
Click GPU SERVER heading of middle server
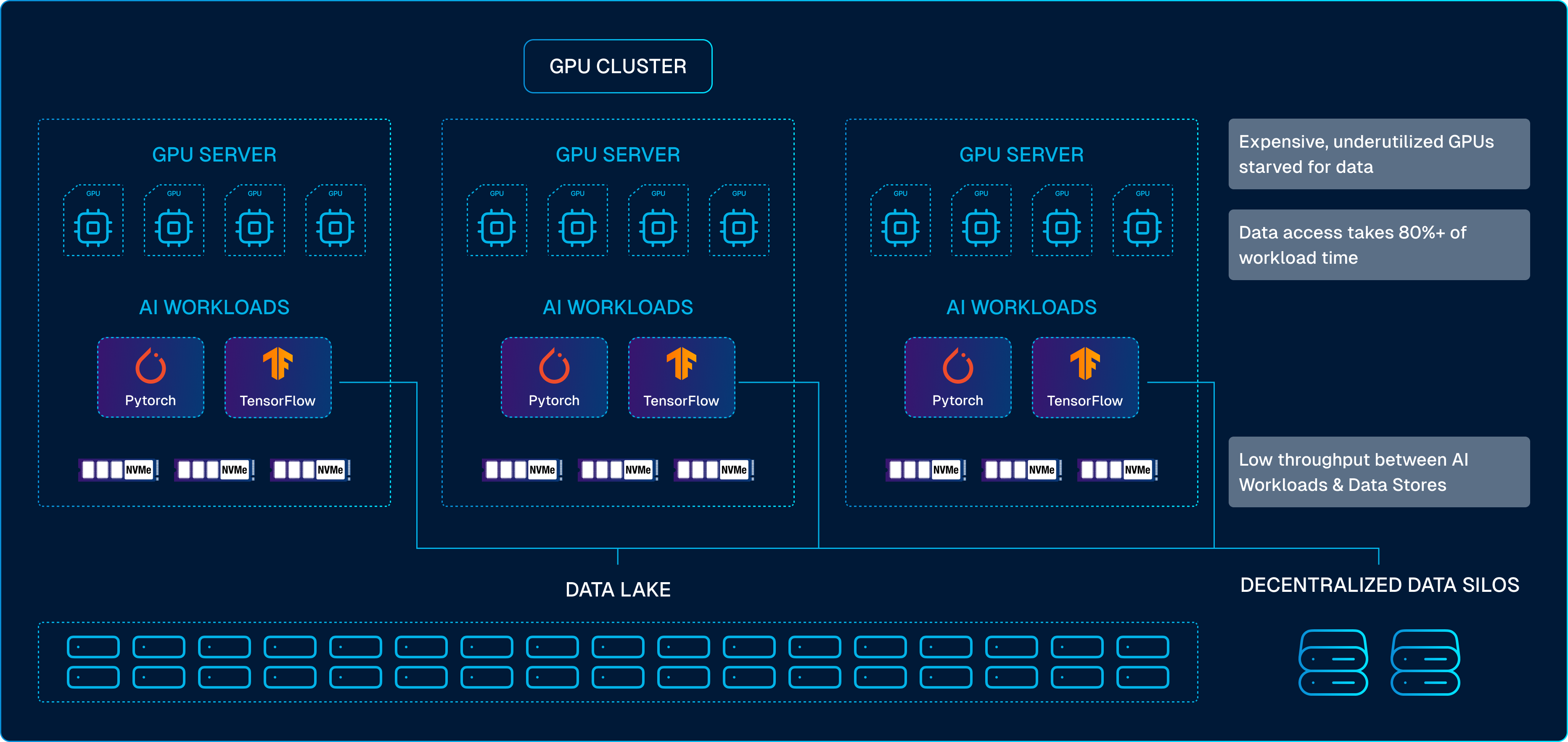coord(618,155)
